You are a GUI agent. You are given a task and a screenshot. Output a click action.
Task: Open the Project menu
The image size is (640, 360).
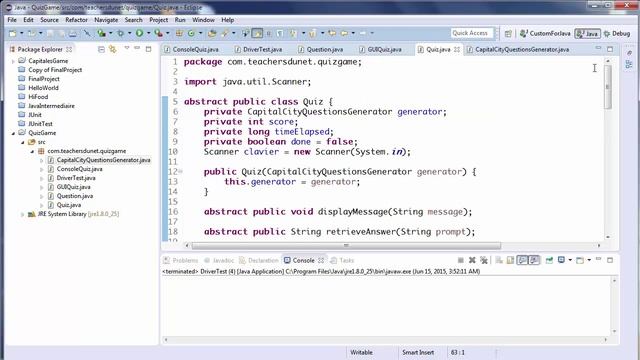point(158,20)
